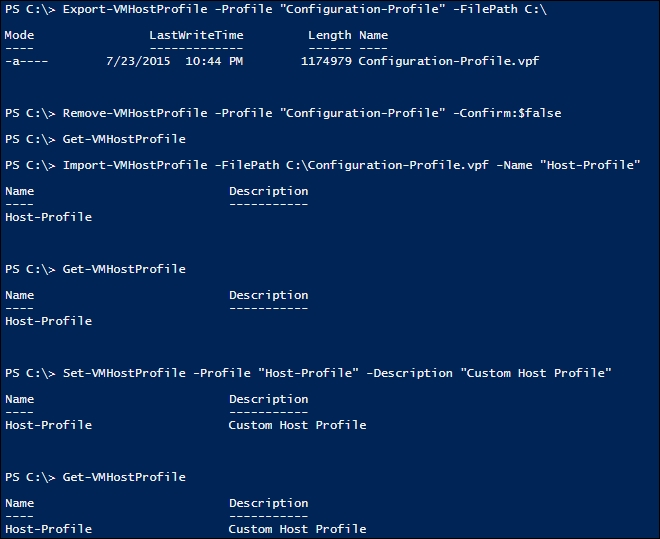Click the Mode column header
Viewport: 660px width, 539px height.
(19, 35)
